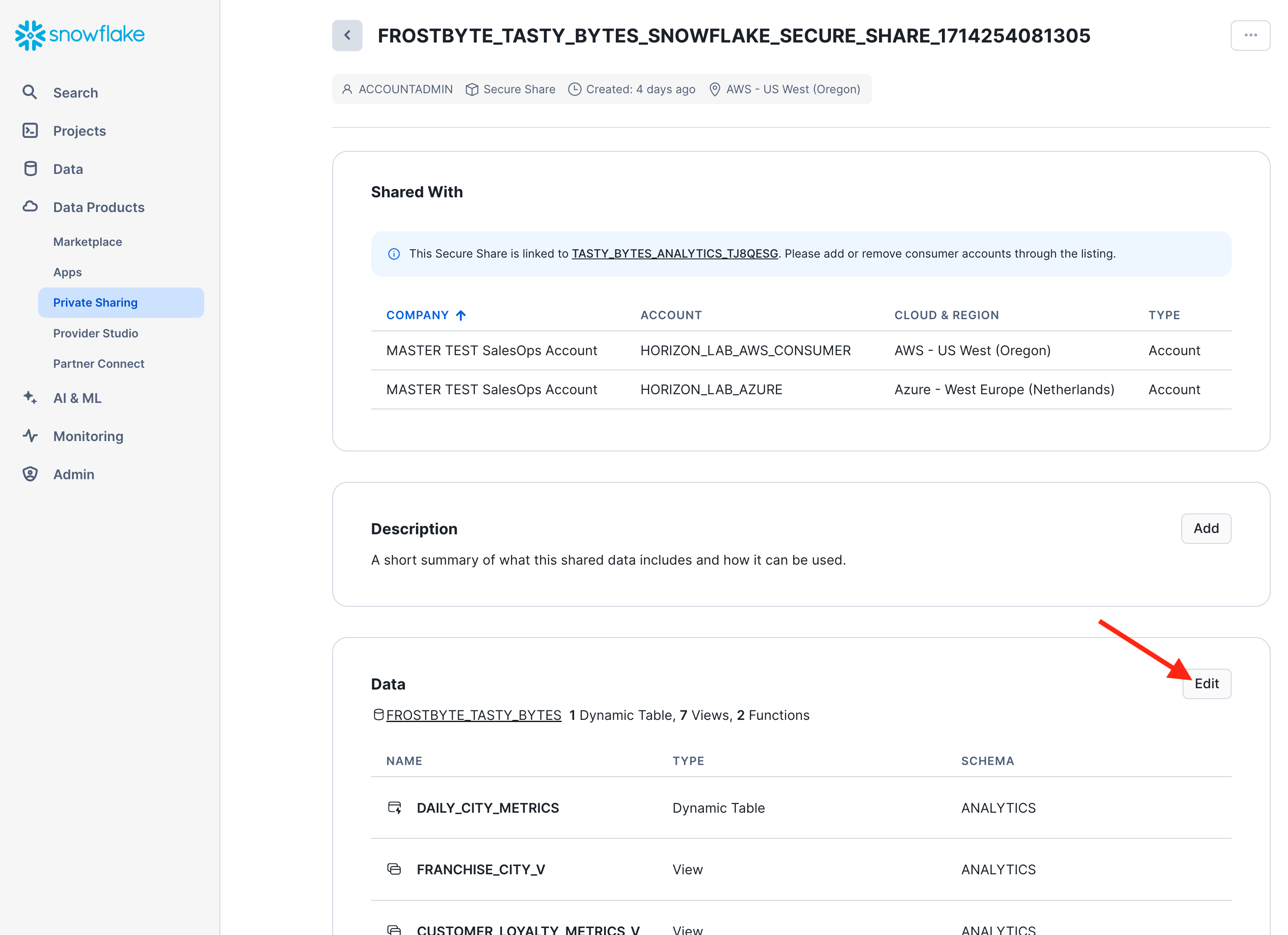Viewport: 1288px width, 935px height.
Task: Open Partner Connect sidebar item
Action: click(x=98, y=363)
